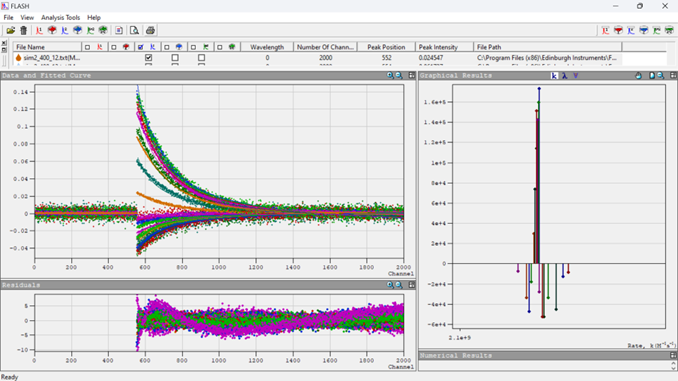Zoom out on Data and Fitted Curve plot
678x381 pixels.
tap(399, 75)
